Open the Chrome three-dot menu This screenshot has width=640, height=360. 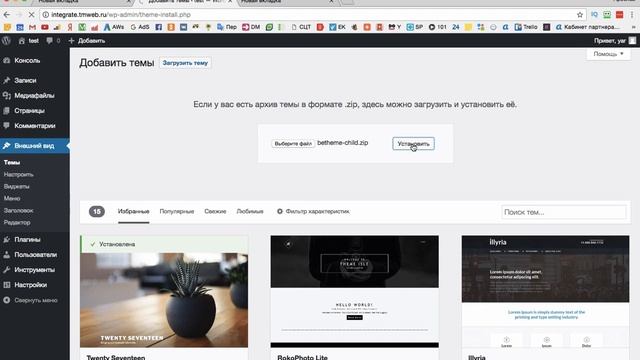tap(632, 15)
